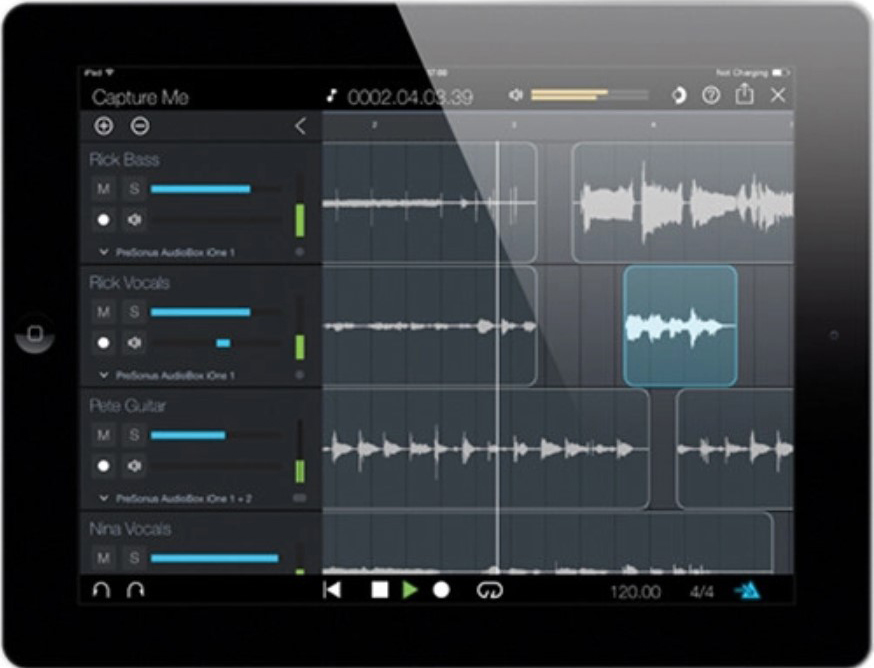Mute the Rick Bass track
Viewport: 874px width, 668px height.
pyautogui.click(x=103, y=189)
